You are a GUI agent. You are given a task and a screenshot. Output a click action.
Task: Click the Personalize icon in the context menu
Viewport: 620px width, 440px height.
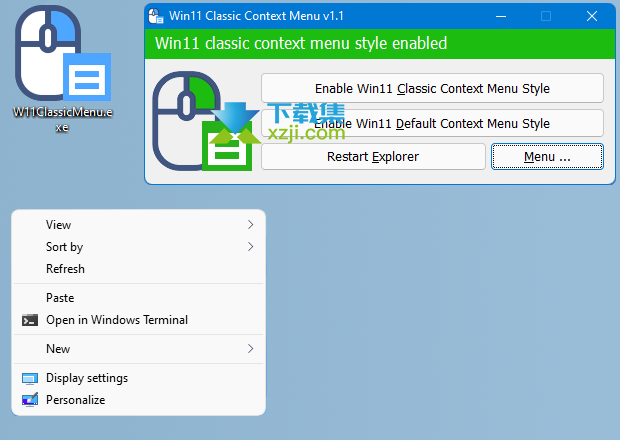point(30,400)
